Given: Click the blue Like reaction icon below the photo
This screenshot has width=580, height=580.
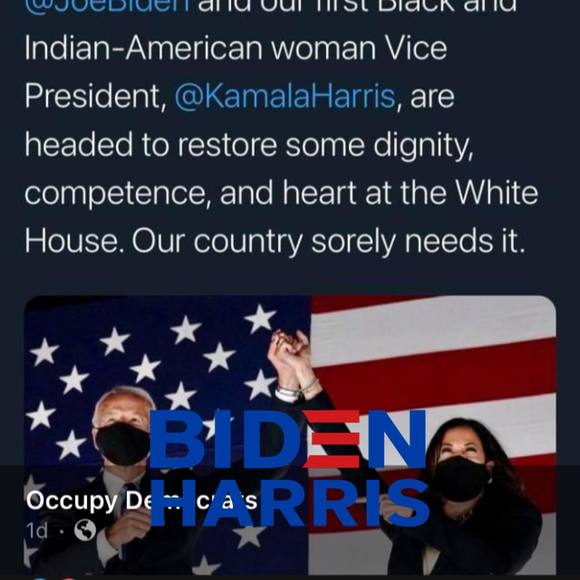Looking at the screenshot, I should tap(41, 578).
